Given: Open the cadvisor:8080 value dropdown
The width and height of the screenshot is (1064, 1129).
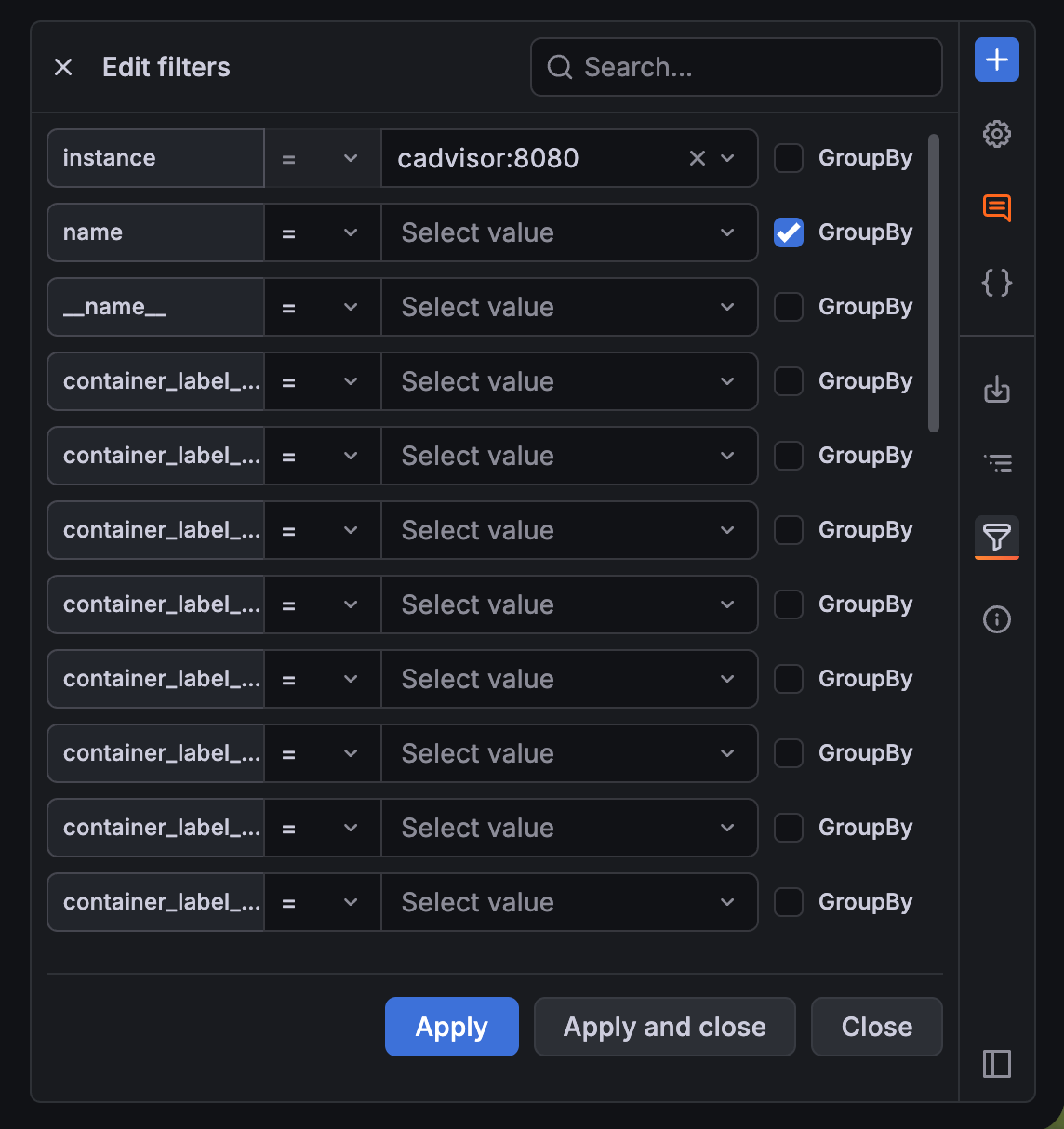Looking at the screenshot, I should pyautogui.click(x=726, y=158).
